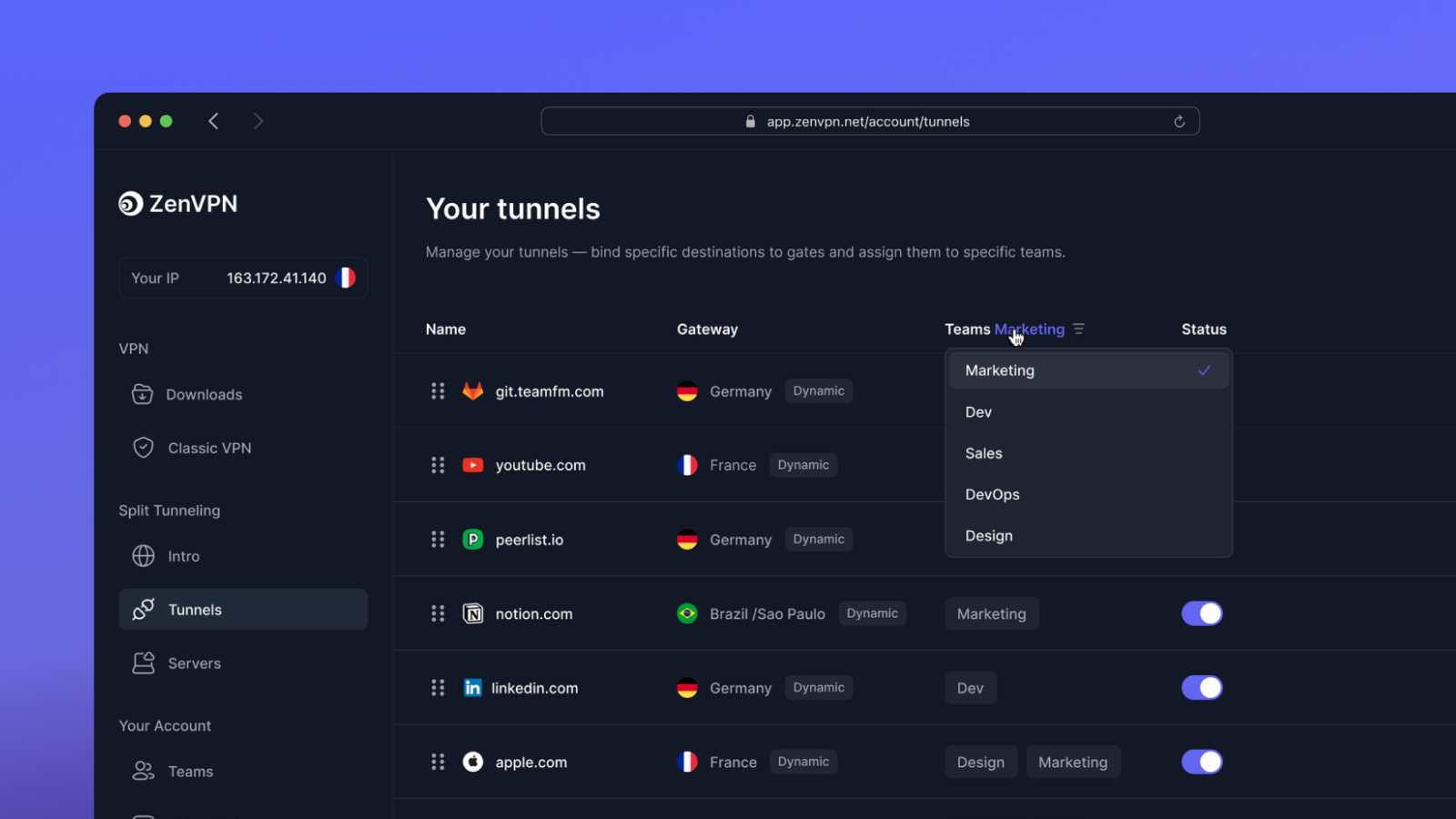Click the peerlist.io tunnel name
This screenshot has height=819, width=1456.
(530, 540)
